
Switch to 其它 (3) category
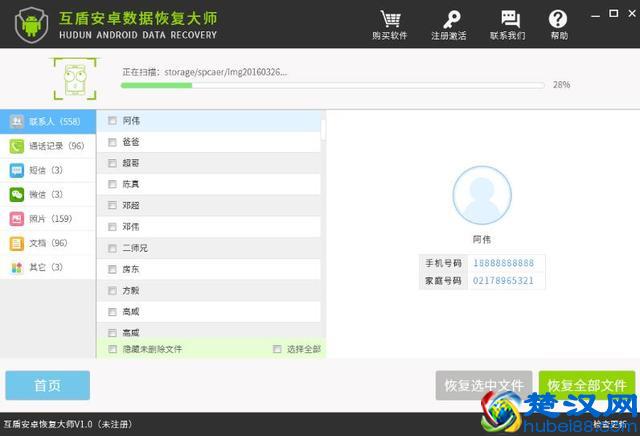coord(48,267)
